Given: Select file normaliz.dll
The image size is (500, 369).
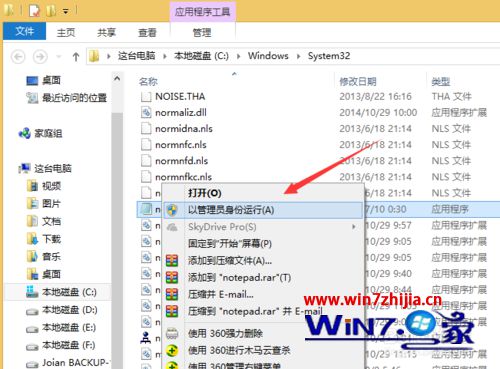Looking at the screenshot, I should [x=181, y=113].
